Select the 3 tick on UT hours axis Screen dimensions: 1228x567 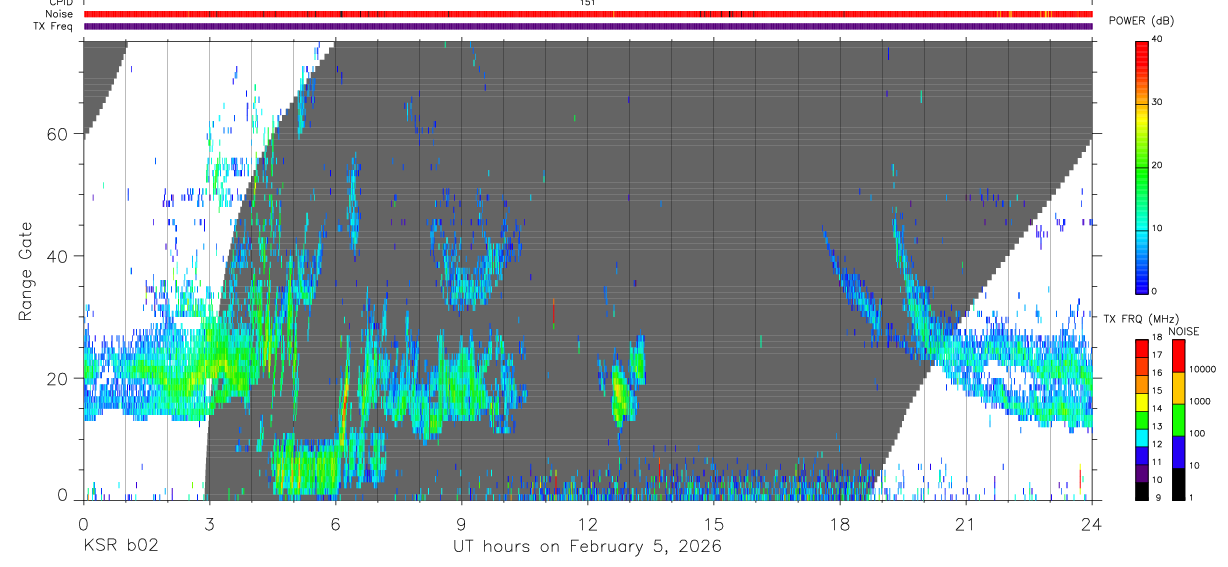209,523
